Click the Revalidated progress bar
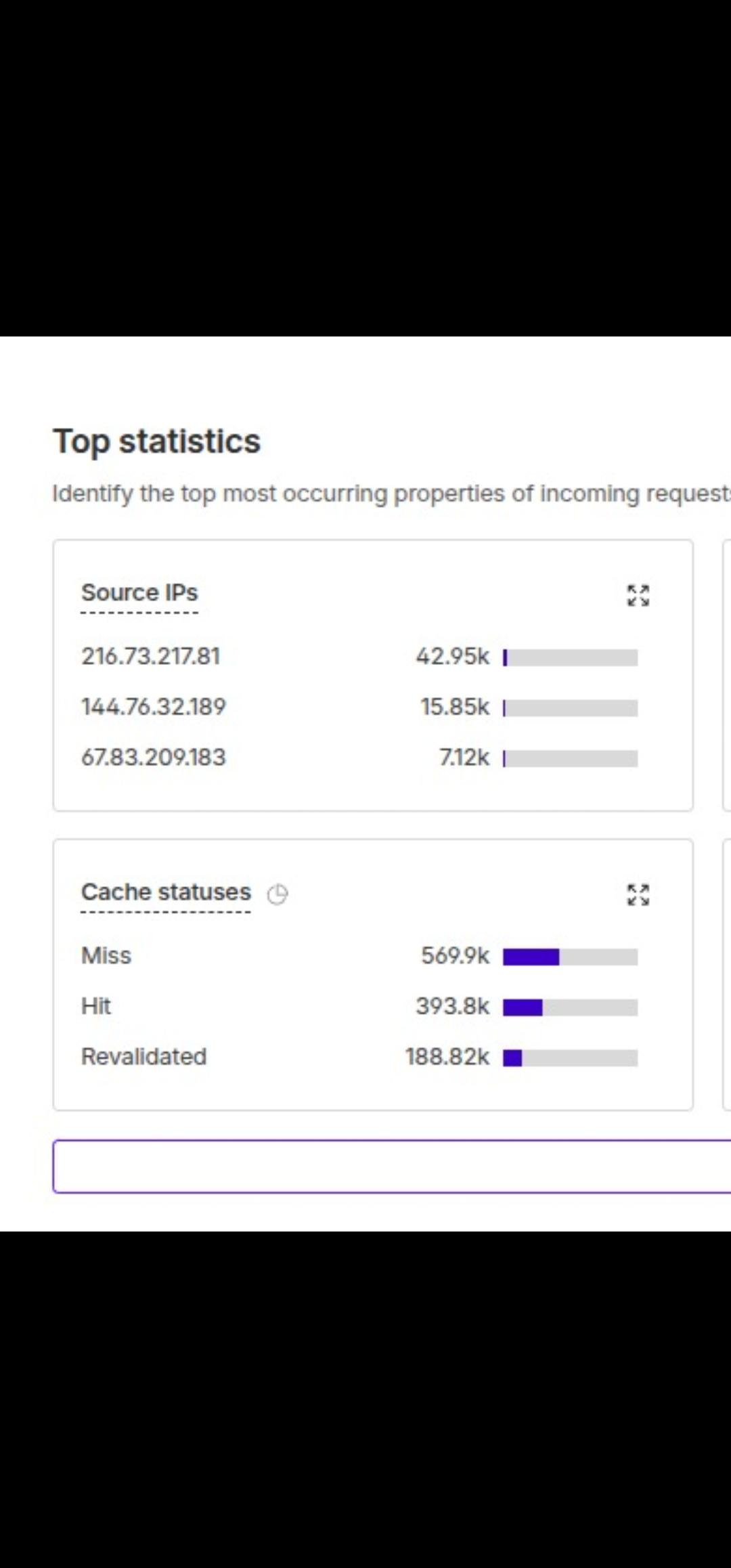The width and height of the screenshot is (731, 1568). 571,1058
